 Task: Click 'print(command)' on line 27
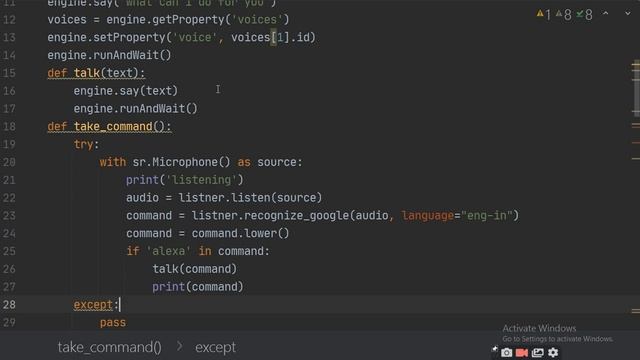198,287
